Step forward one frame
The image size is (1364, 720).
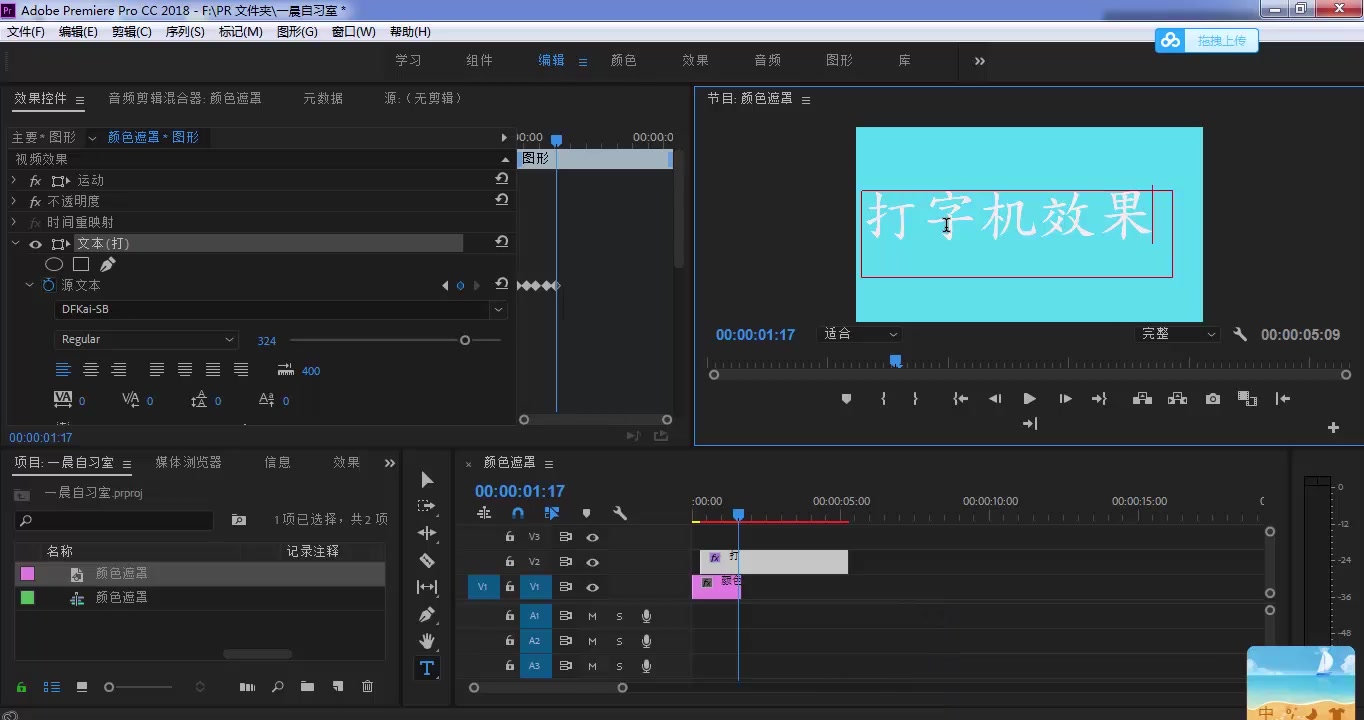point(1065,399)
